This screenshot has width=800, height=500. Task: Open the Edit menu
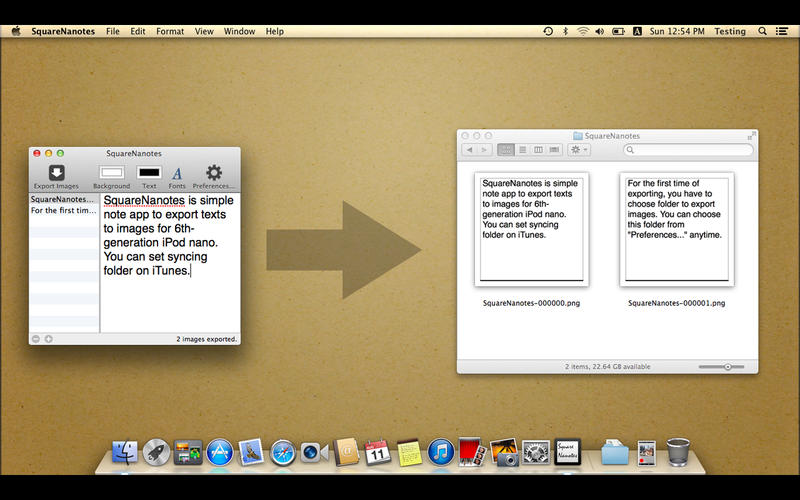[138, 31]
